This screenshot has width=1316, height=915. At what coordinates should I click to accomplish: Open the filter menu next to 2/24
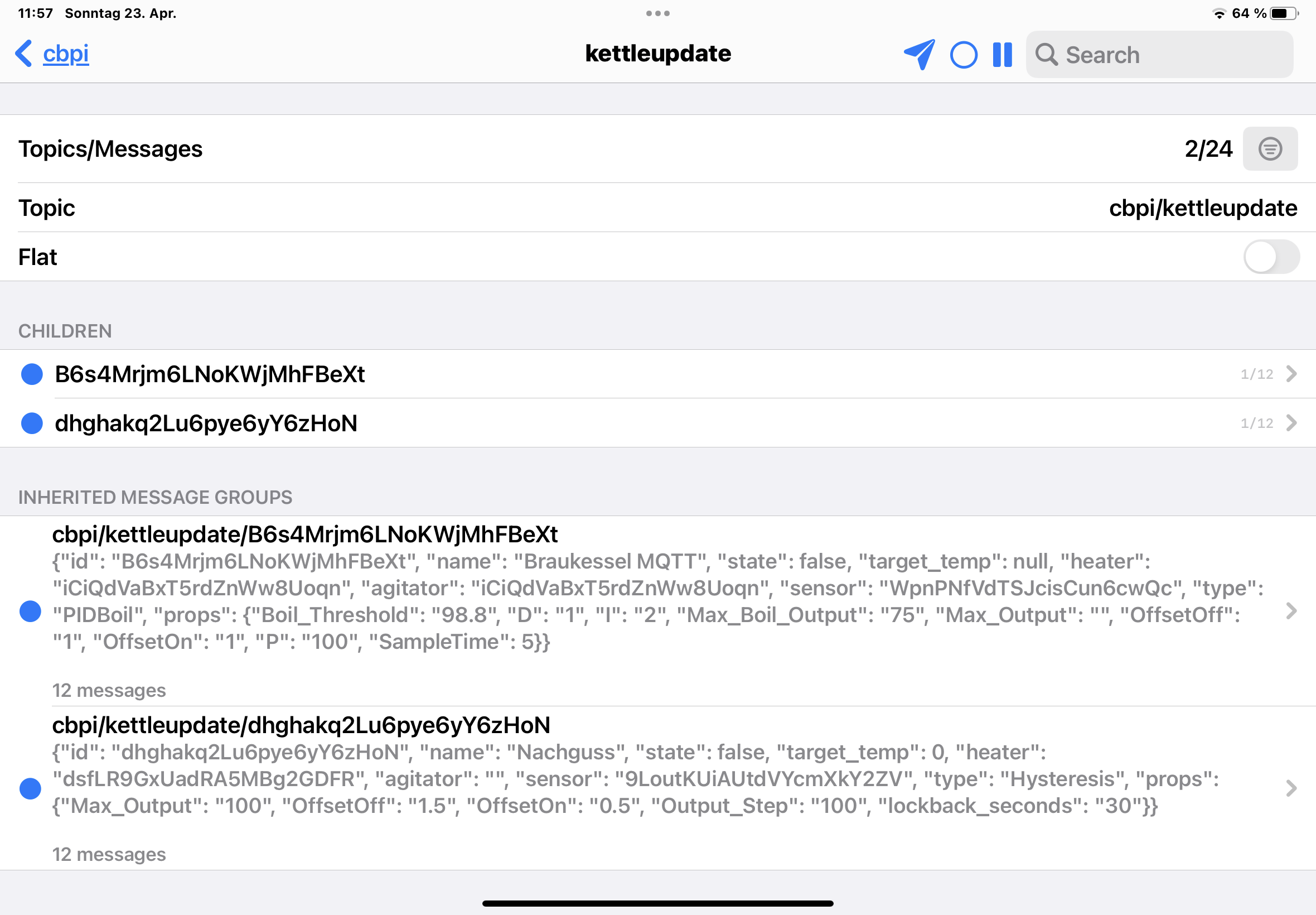[1270, 149]
